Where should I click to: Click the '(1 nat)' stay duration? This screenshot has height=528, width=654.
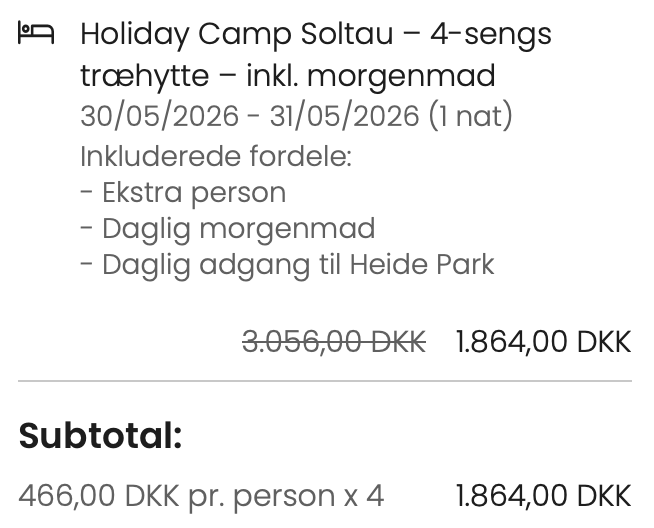[x=470, y=116]
